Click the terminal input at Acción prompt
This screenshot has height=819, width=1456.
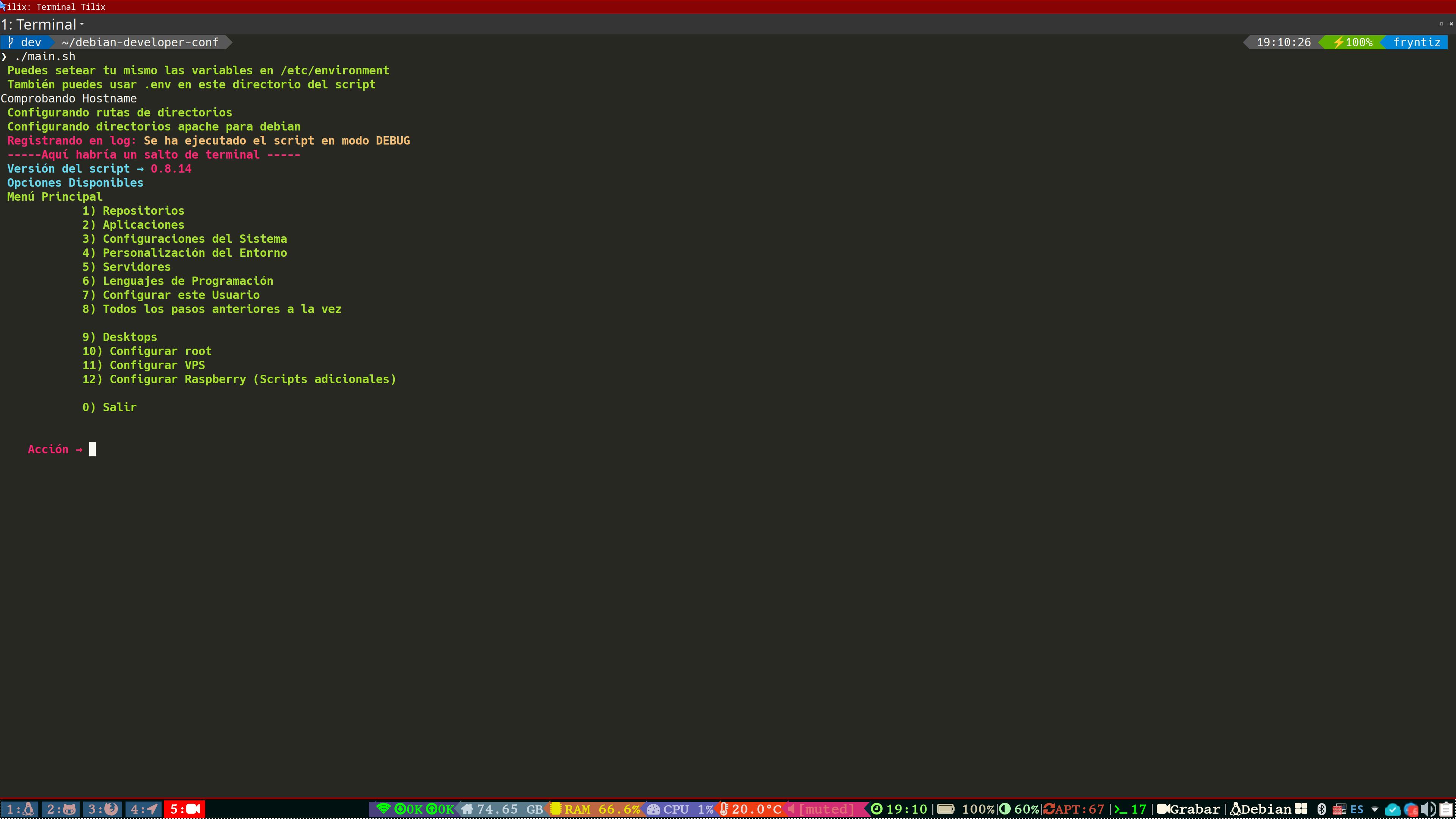(x=93, y=450)
